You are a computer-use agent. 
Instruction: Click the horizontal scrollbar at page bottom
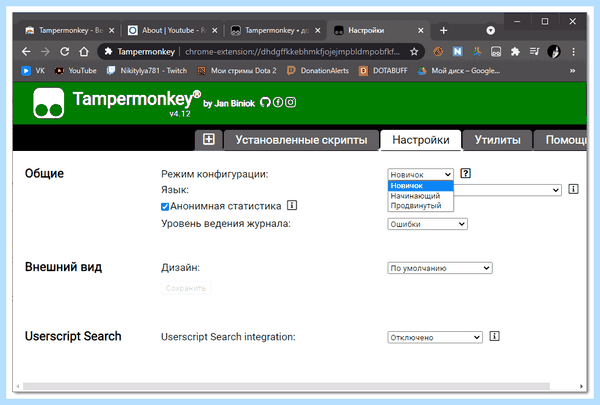tap(286, 386)
